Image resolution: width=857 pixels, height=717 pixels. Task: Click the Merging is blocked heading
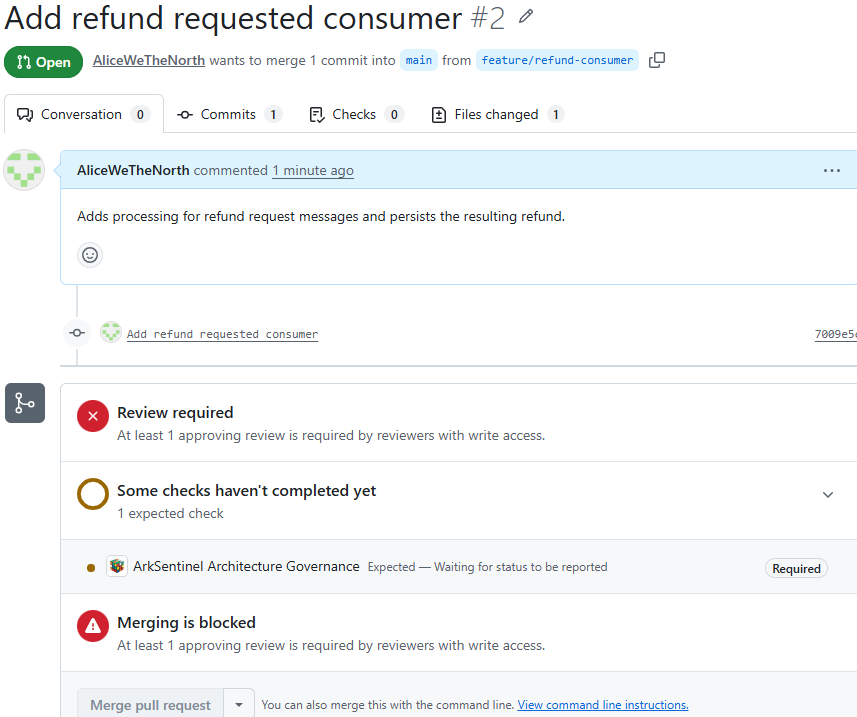[x=186, y=622]
